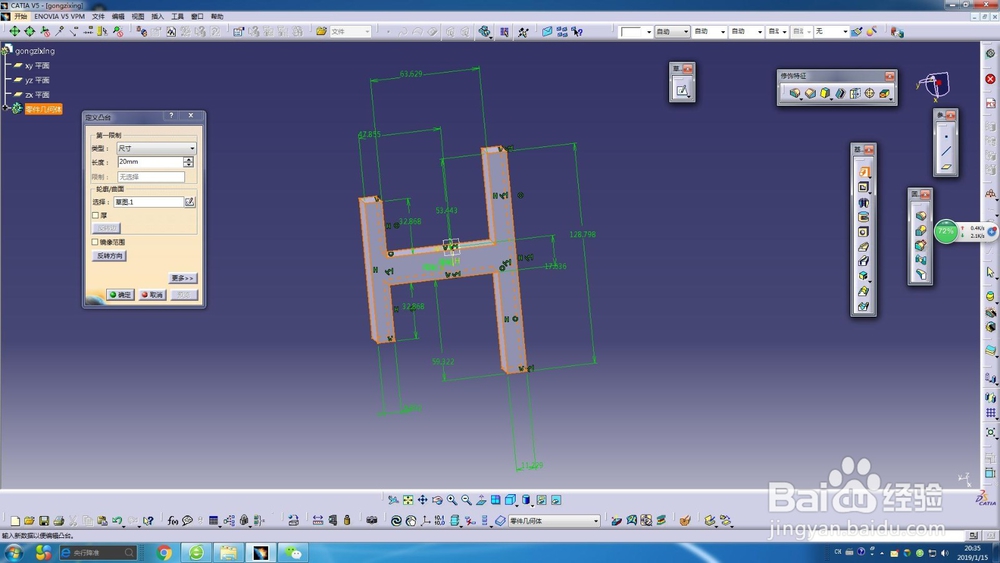Enable the 镜像范围 checkbox
This screenshot has width=1000, height=563.
95,242
